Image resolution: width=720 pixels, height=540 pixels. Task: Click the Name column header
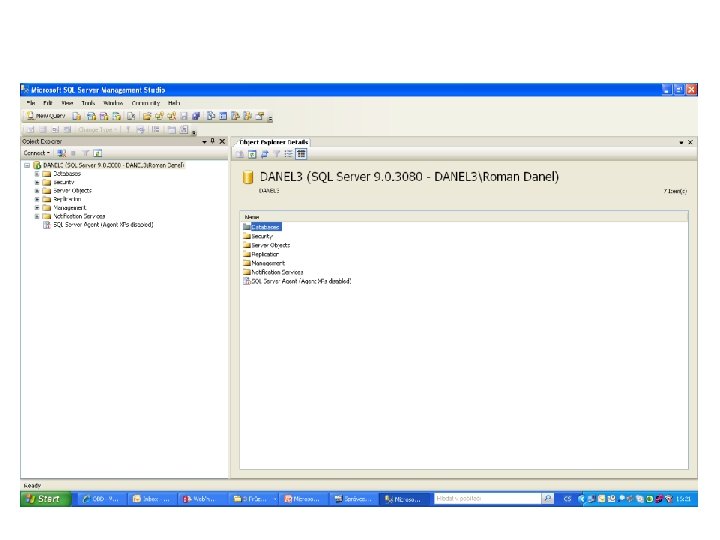(x=464, y=217)
